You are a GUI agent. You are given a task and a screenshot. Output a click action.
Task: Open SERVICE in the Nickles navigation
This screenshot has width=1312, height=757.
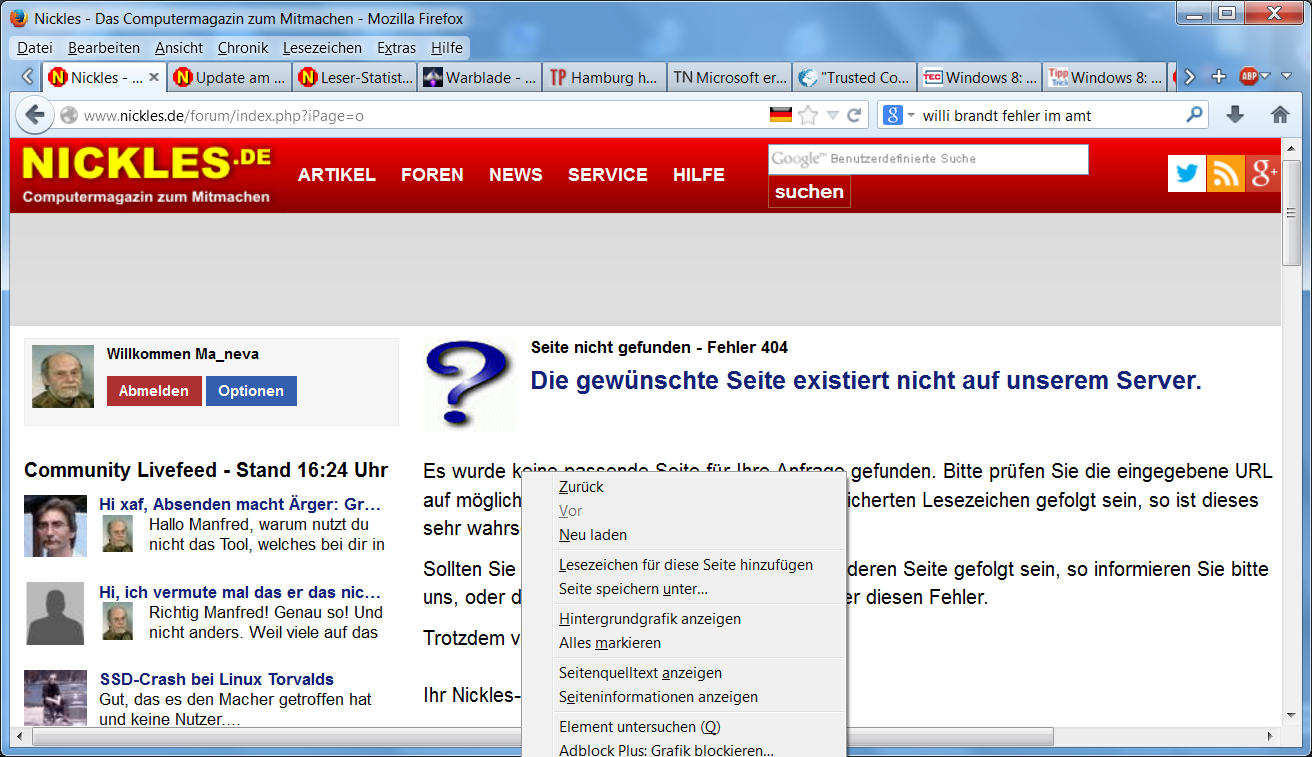pos(608,174)
